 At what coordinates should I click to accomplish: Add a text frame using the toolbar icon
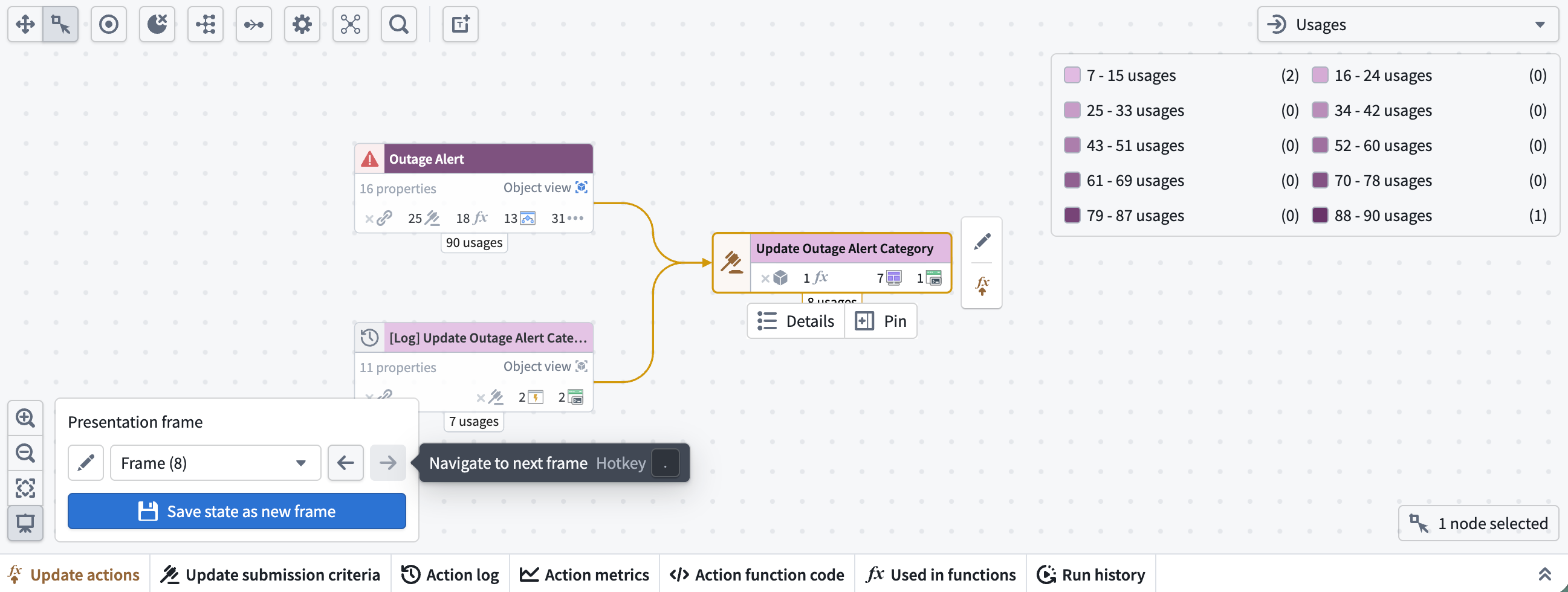[x=460, y=24]
